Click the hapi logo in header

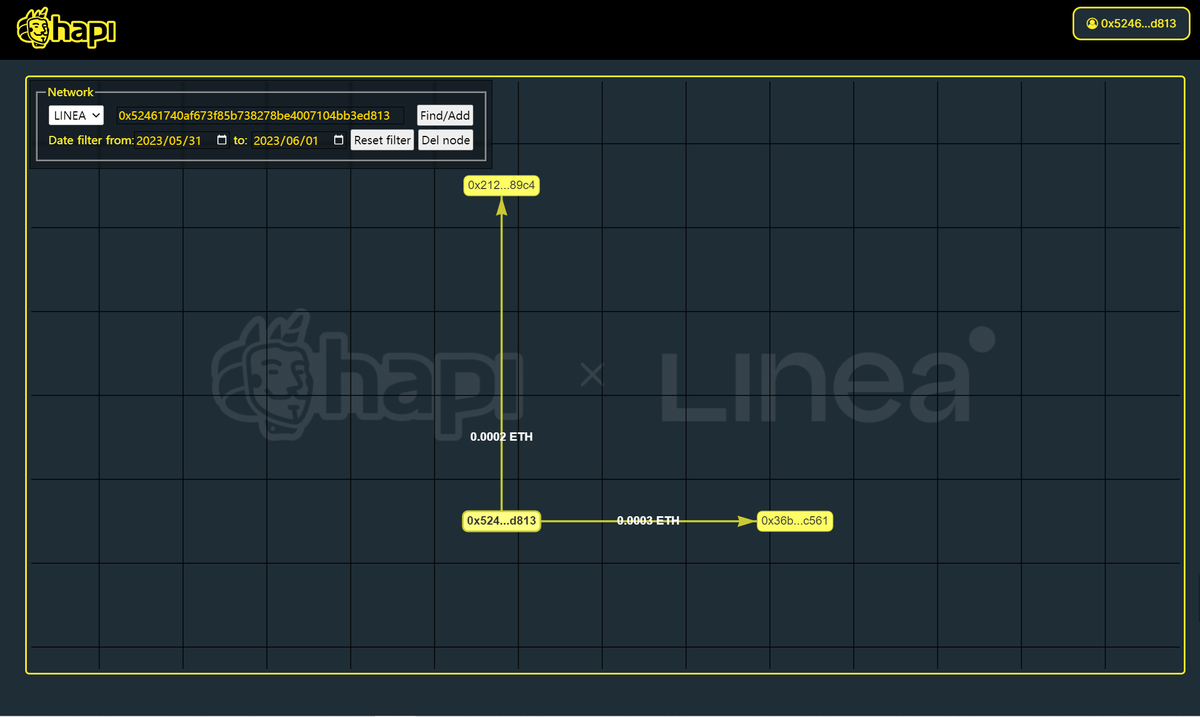[x=67, y=29]
